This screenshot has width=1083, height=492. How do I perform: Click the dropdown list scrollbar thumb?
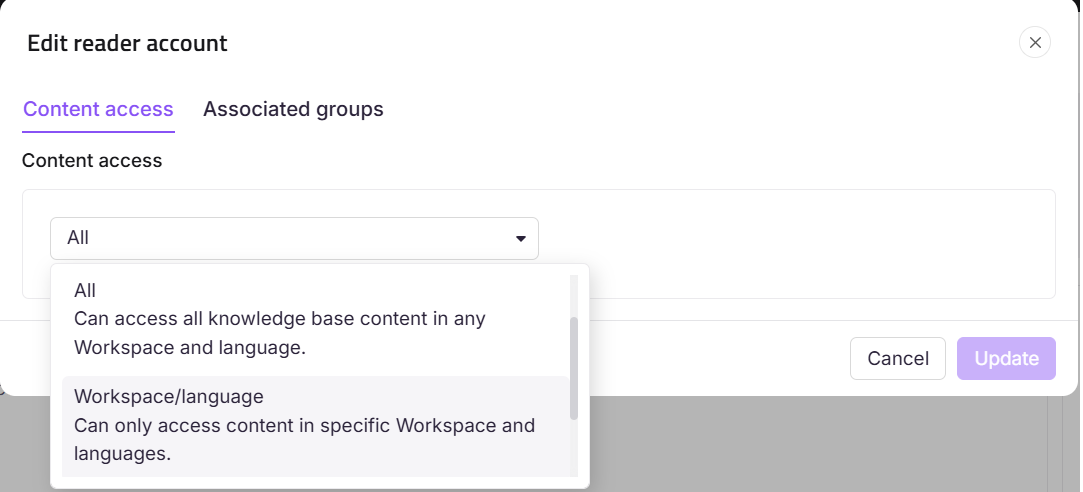(x=573, y=368)
